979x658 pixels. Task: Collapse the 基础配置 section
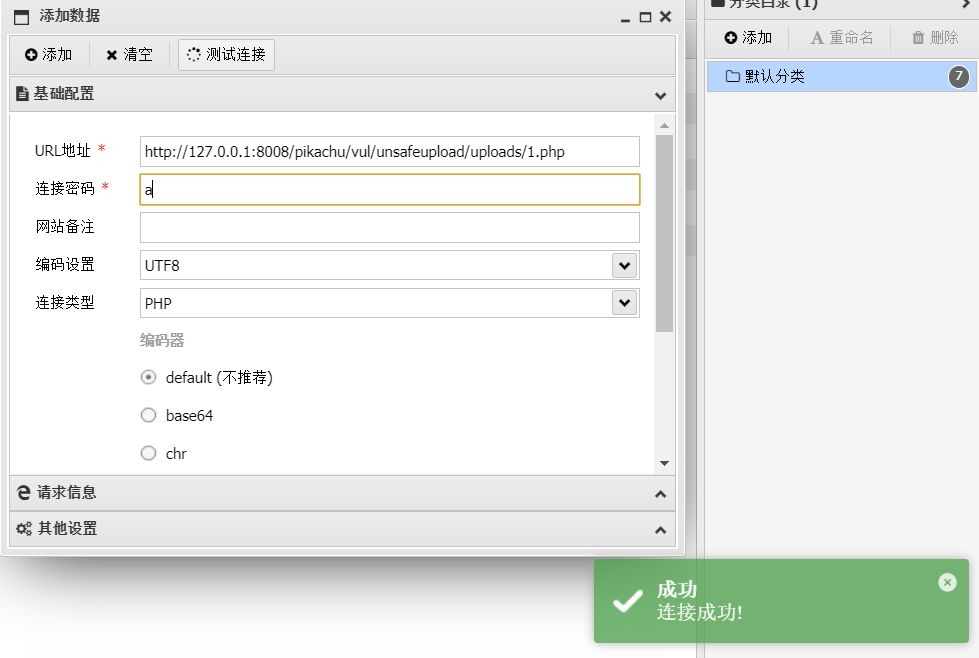pyautogui.click(x=661, y=96)
